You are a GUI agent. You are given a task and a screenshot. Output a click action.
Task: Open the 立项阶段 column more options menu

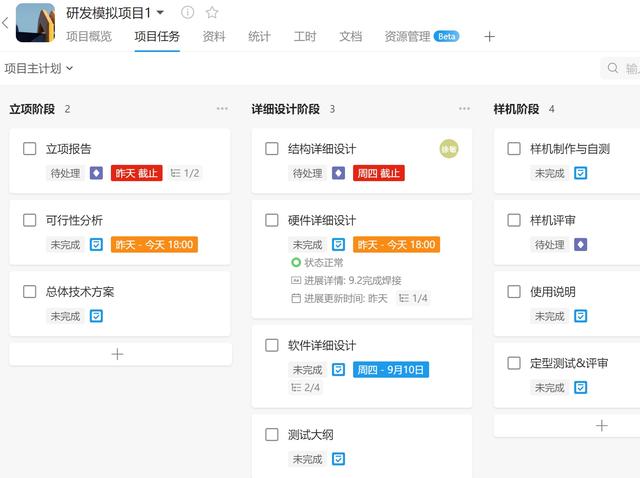(222, 109)
